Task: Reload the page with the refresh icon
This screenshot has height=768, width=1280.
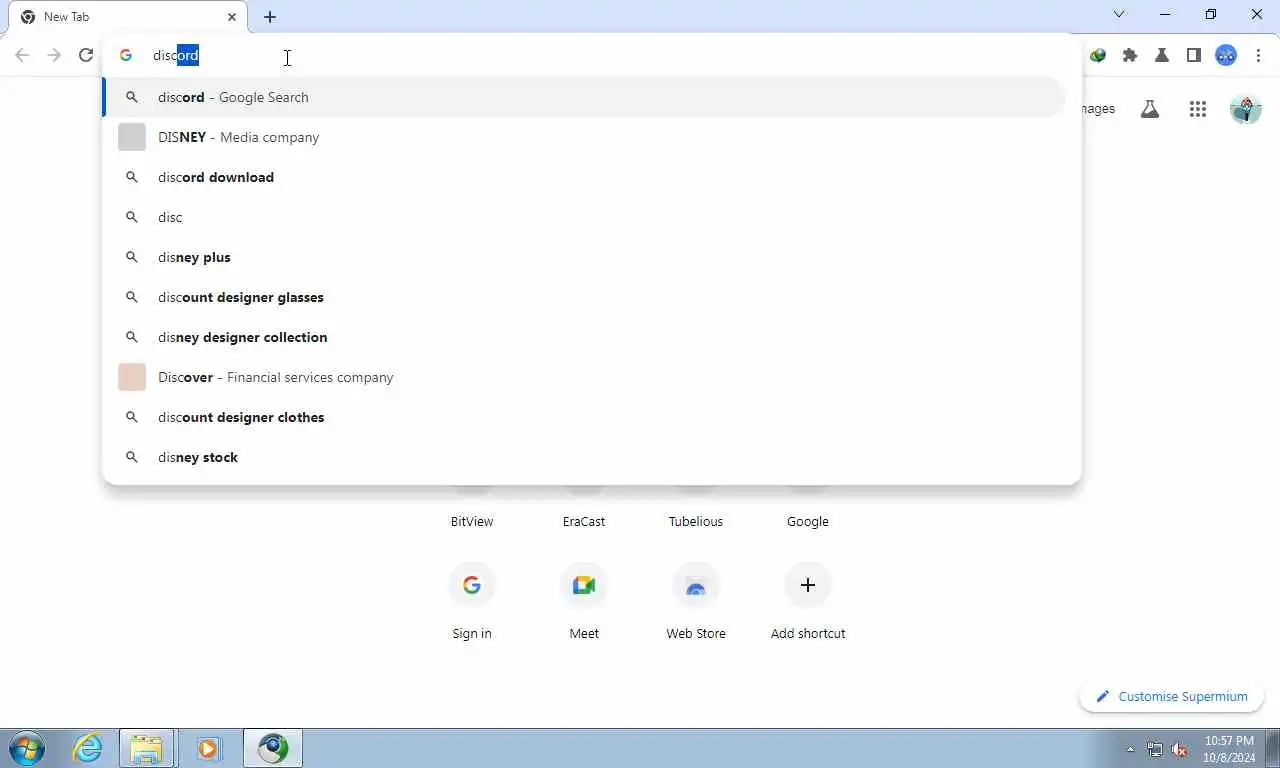Action: [86, 56]
